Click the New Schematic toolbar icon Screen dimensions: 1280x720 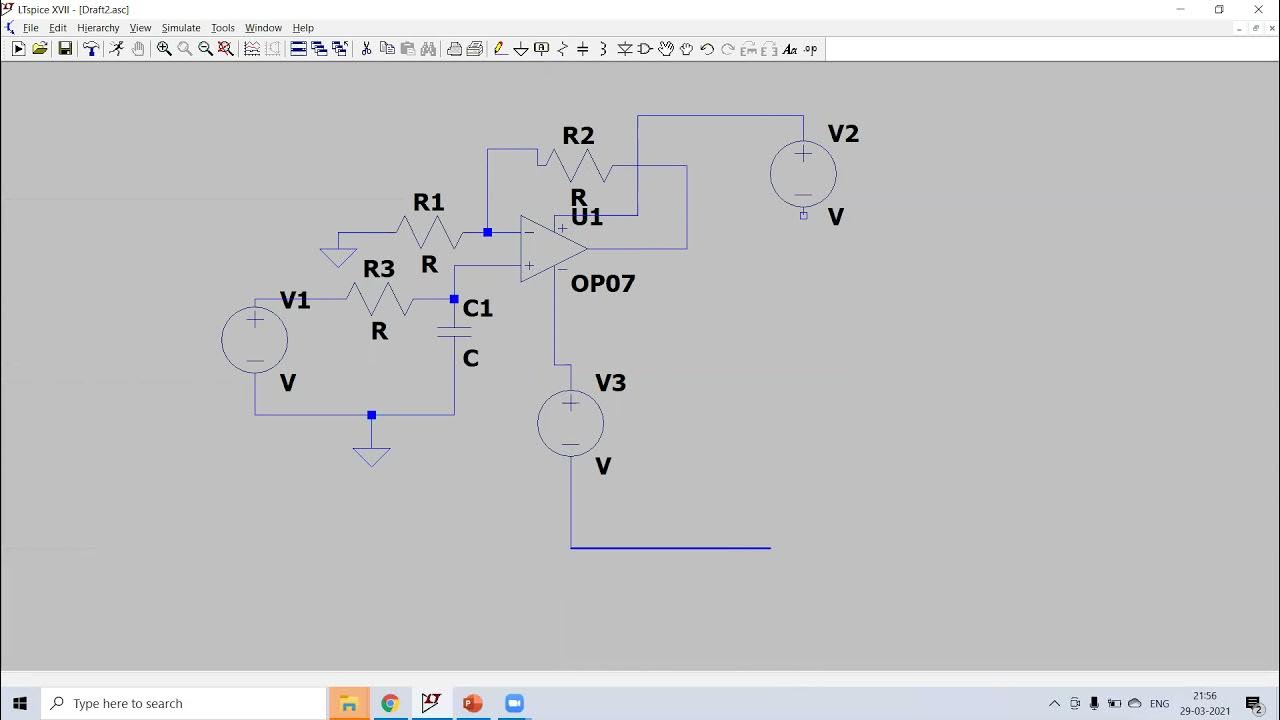coord(18,49)
